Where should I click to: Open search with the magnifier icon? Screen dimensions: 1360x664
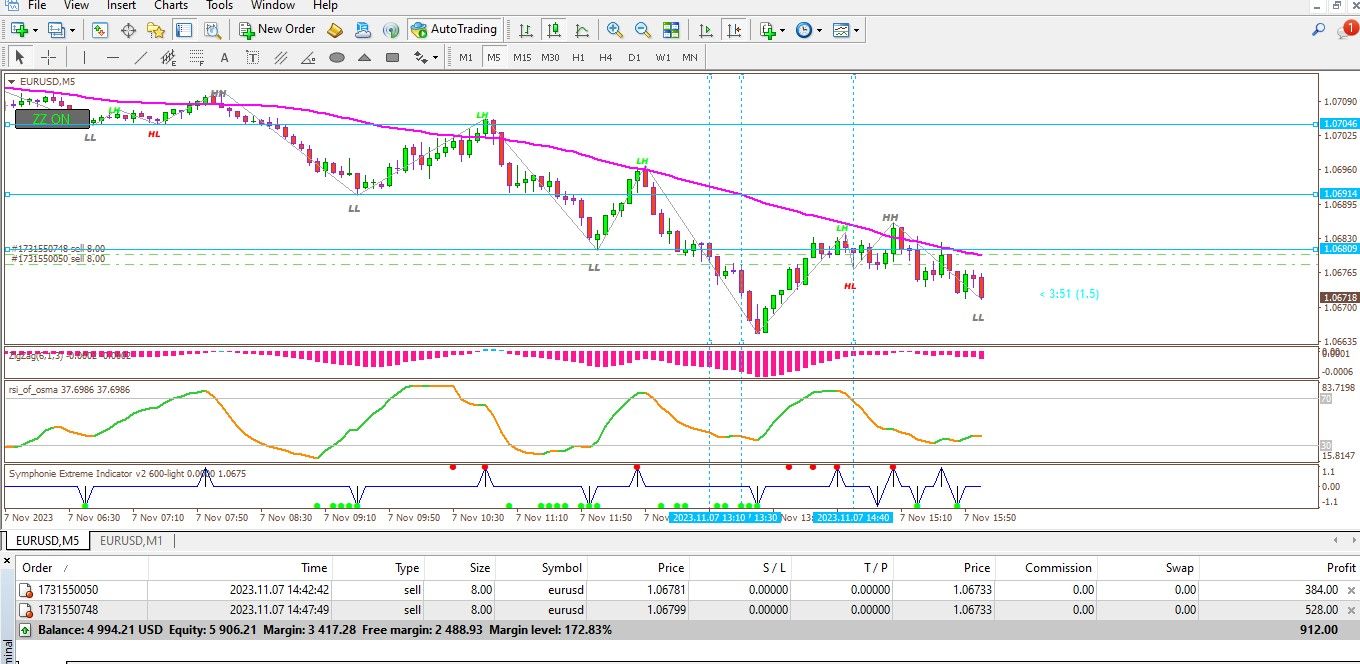point(1318,30)
